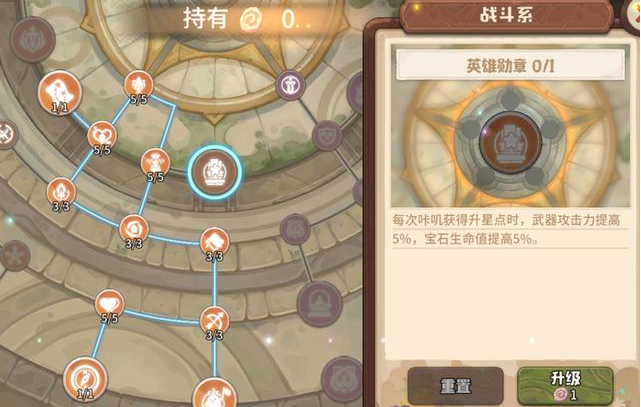641x407 pixels.
Task: Click the 升级 upgrade button
Action: coord(565,385)
